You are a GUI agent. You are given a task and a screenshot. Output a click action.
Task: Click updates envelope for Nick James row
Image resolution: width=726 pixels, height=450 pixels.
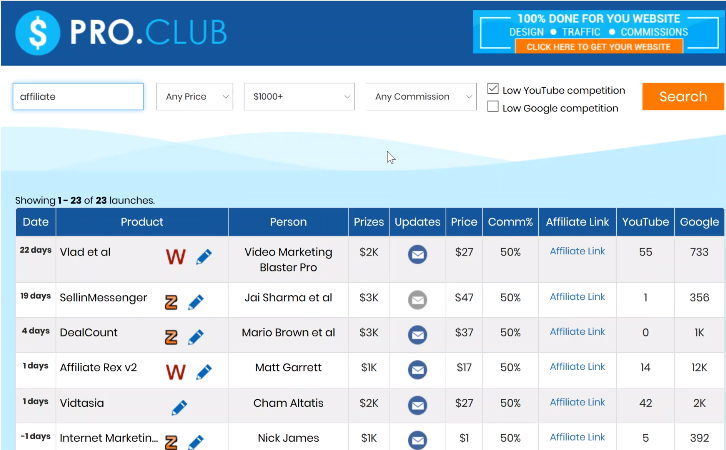coord(418,440)
